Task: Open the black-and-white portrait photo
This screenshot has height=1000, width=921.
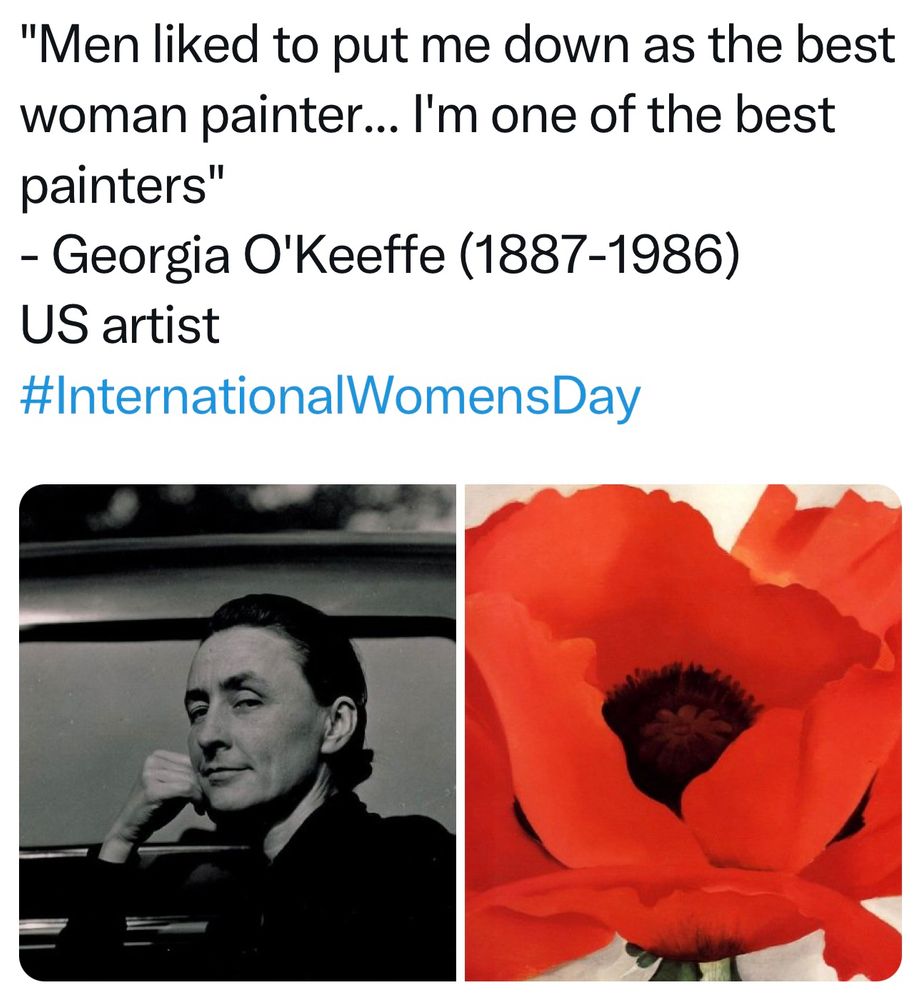Action: pyautogui.click(x=237, y=732)
